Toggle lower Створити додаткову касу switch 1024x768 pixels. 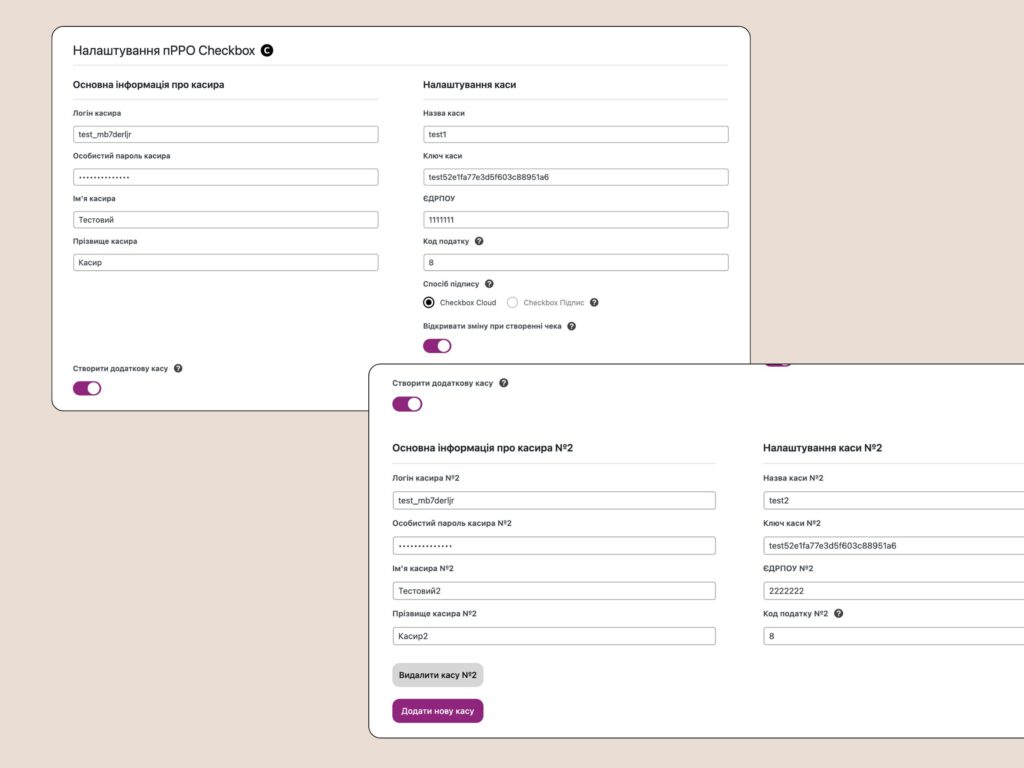[x=407, y=404]
